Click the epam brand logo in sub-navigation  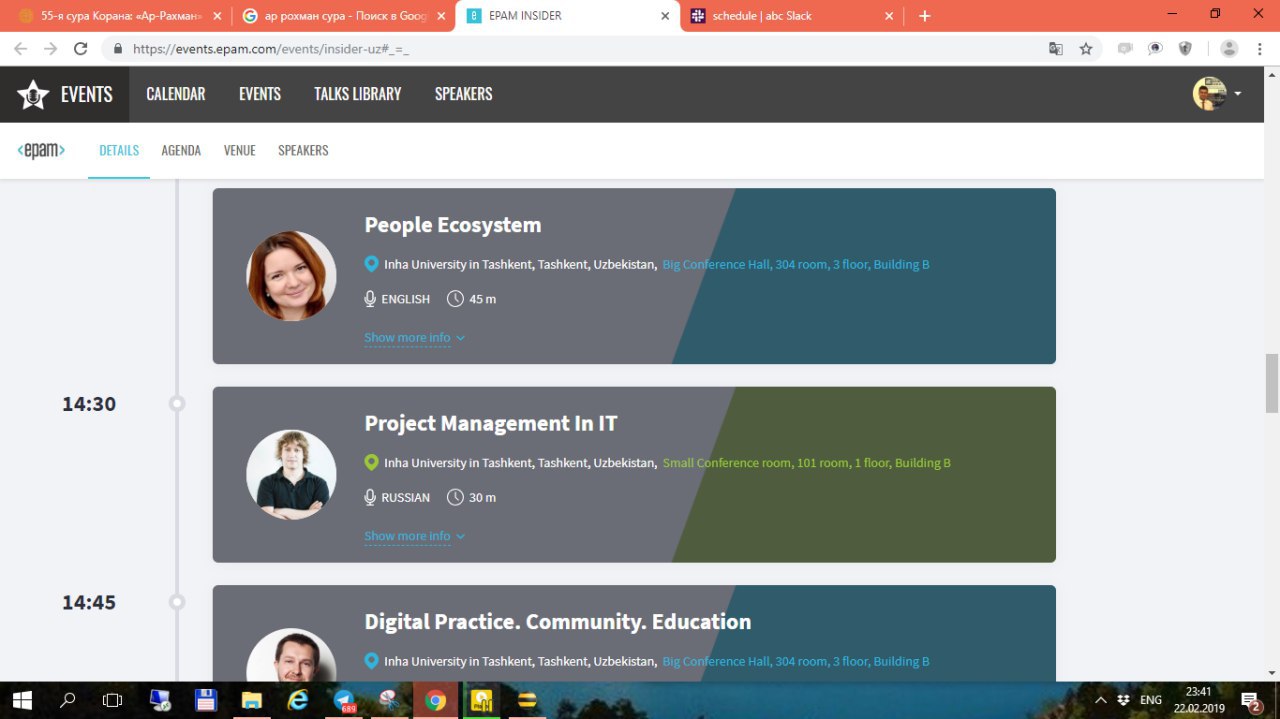coord(41,150)
